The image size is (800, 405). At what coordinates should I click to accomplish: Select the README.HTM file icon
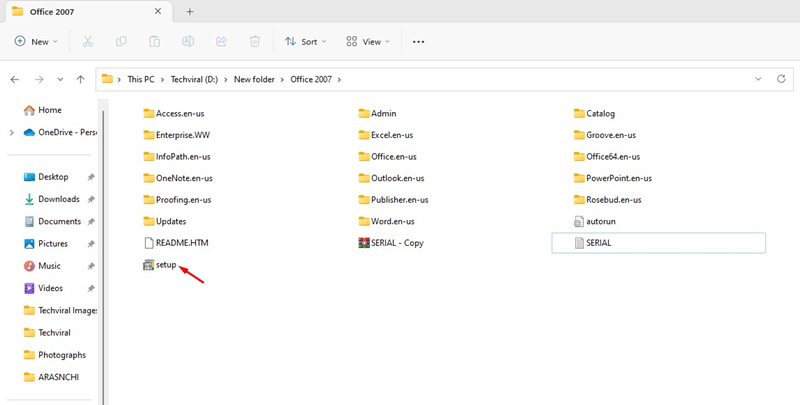point(148,243)
